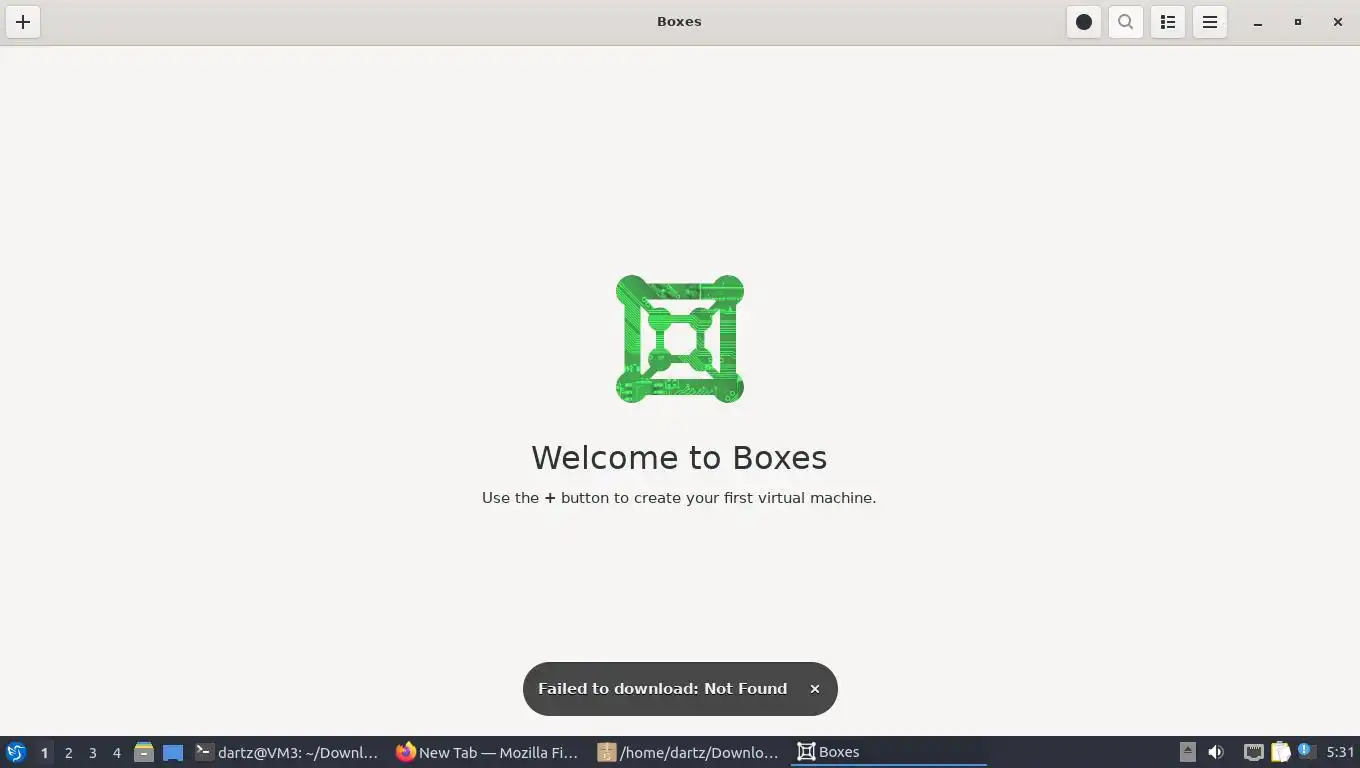Open the clipboard manager tray icon
This screenshot has height=768, width=1360.
(1280, 752)
